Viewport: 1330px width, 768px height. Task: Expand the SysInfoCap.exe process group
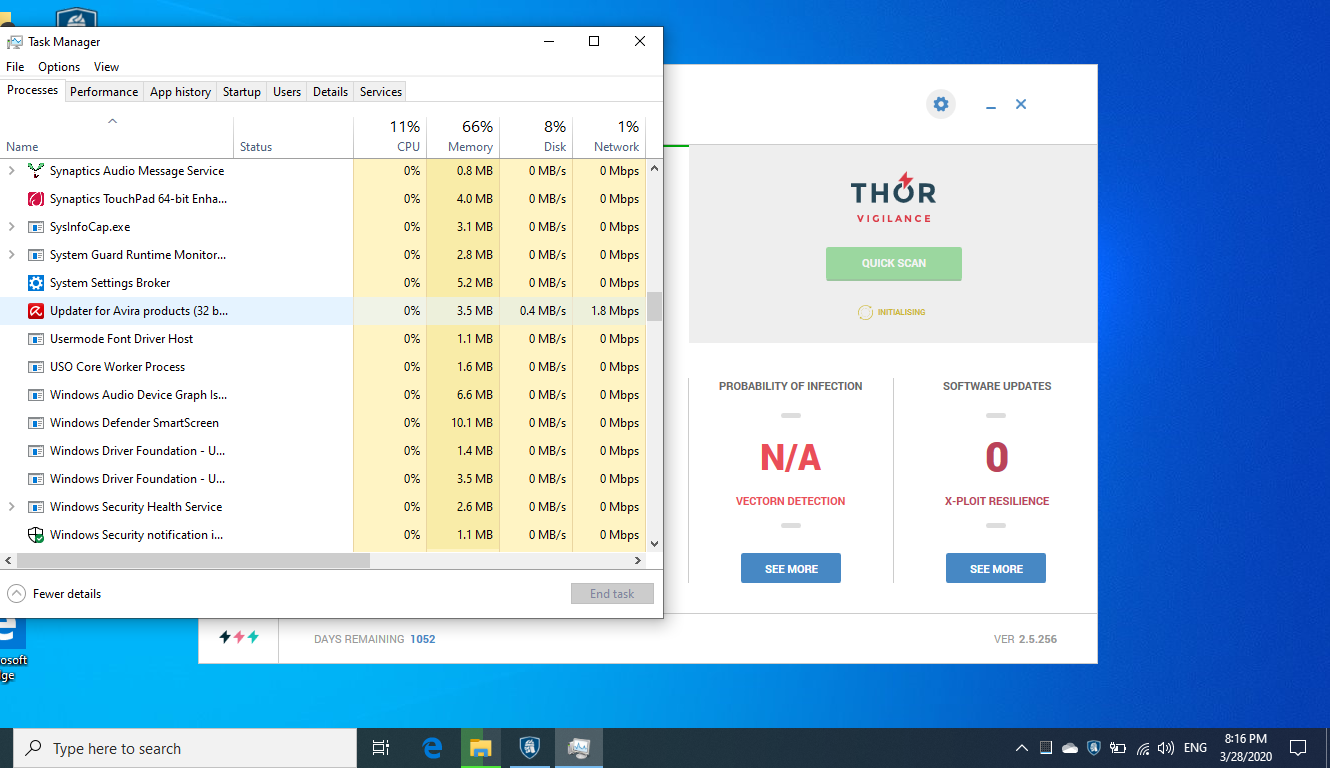(12, 227)
